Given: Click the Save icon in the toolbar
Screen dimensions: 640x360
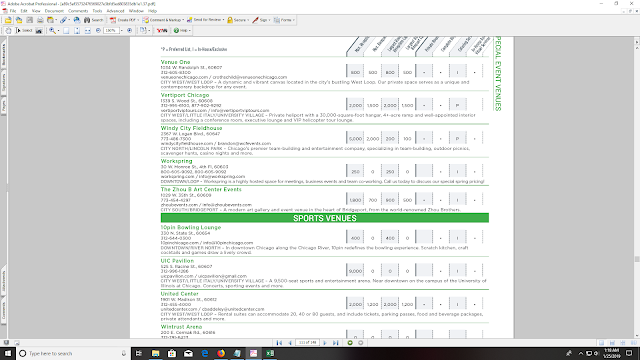Looking at the screenshot, I should [x=29, y=20].
